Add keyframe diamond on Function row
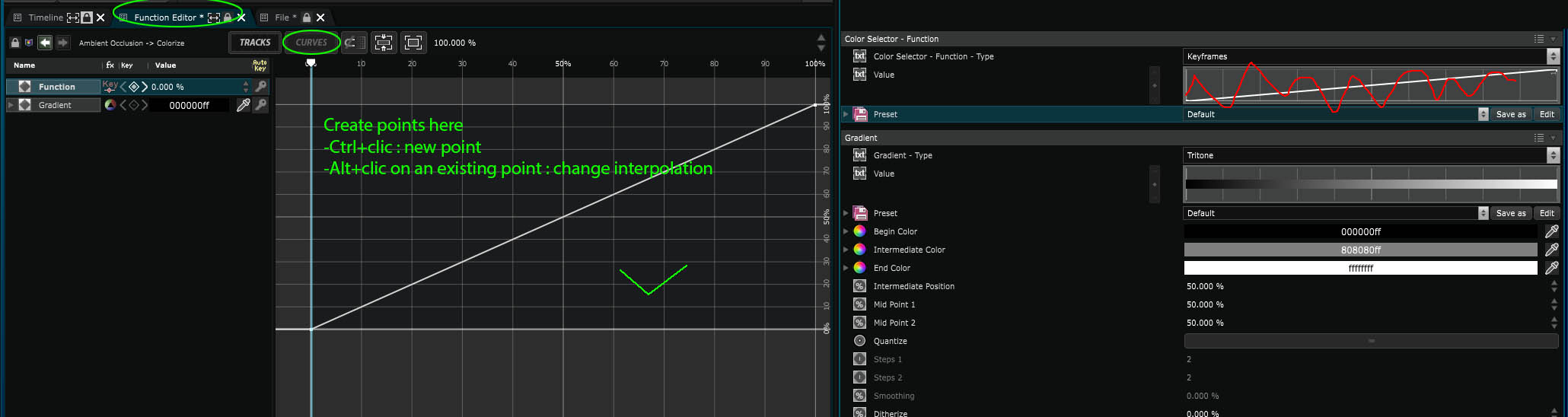 click(x=134, y=87)
